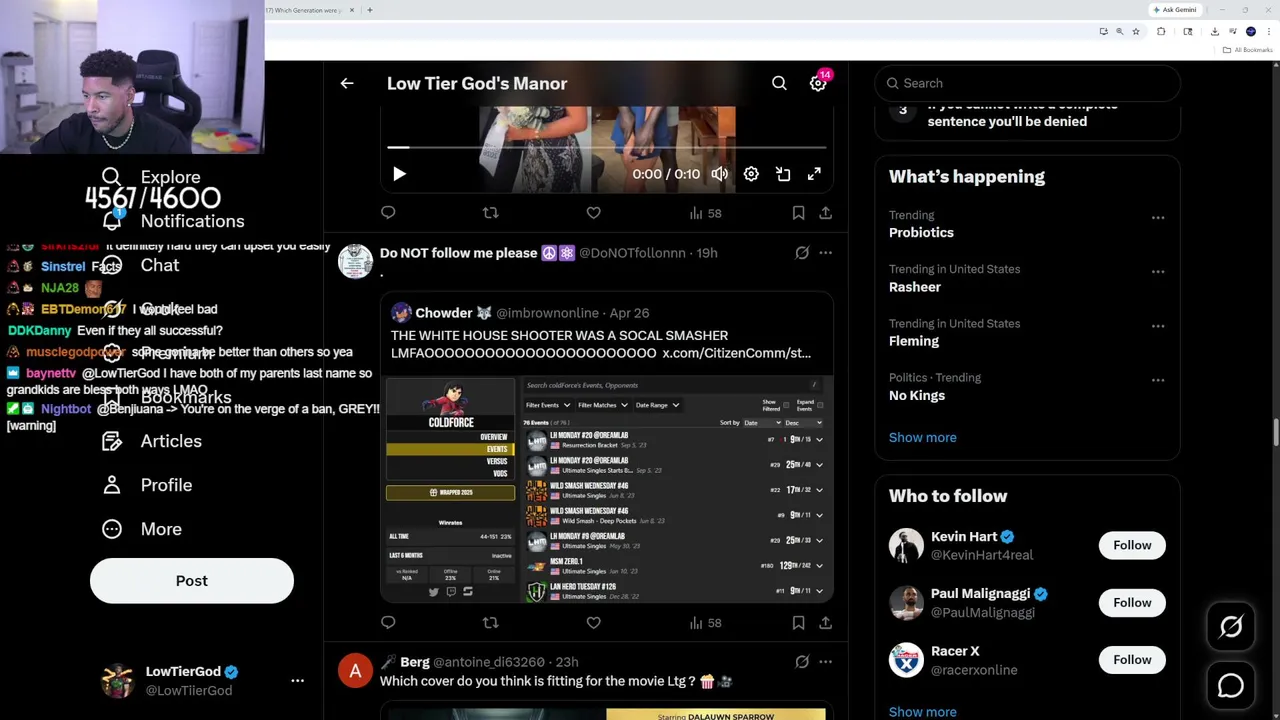
Task: Focus the Search input field
Action: (1028, 83)
